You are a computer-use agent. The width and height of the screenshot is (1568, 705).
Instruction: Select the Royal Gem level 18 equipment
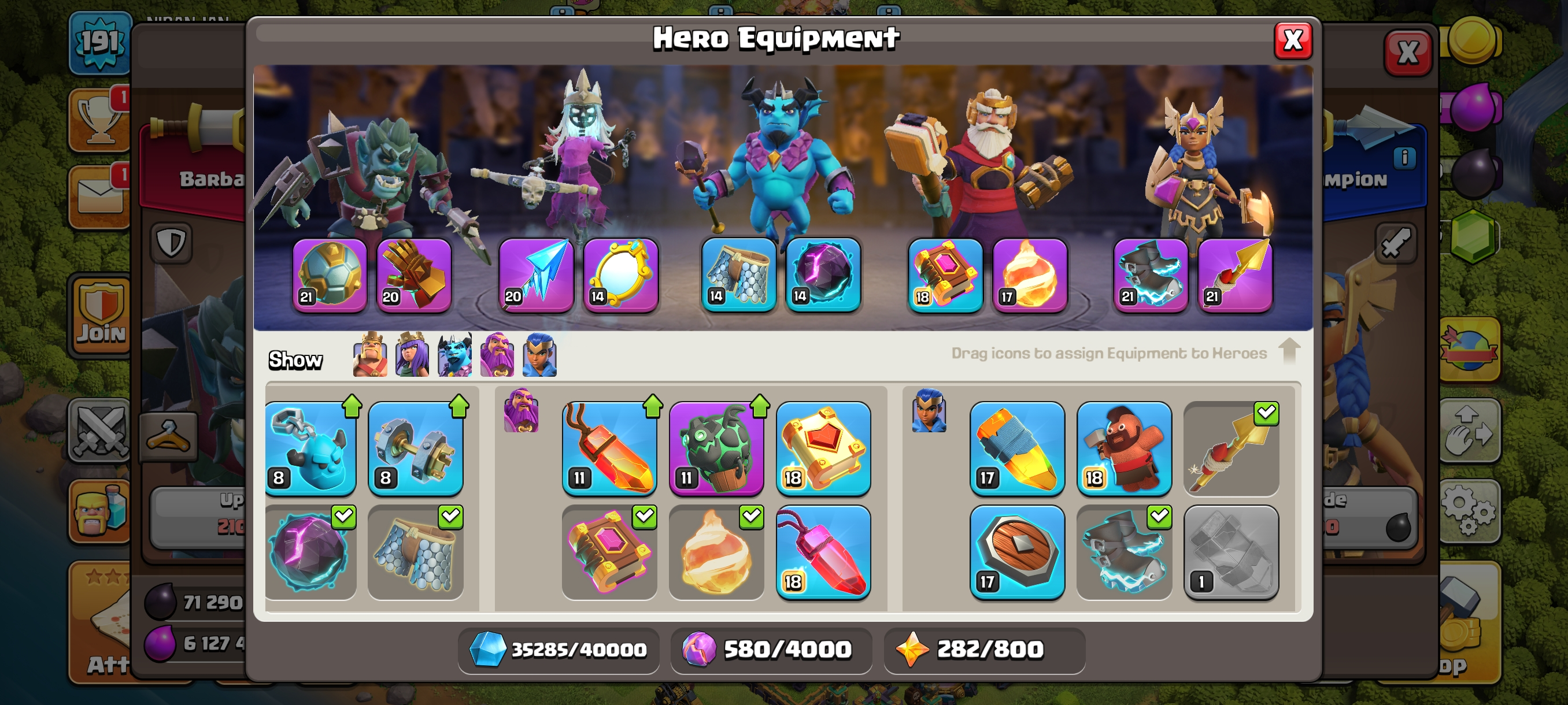pyautogui.click(x=823, y=552)
